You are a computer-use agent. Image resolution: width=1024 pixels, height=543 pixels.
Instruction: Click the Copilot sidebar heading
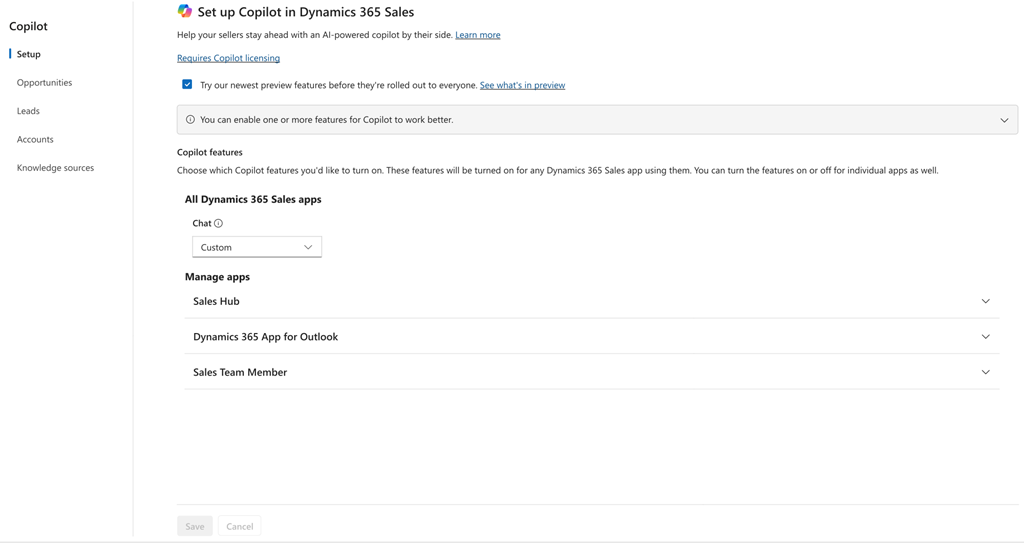[28, 26]
